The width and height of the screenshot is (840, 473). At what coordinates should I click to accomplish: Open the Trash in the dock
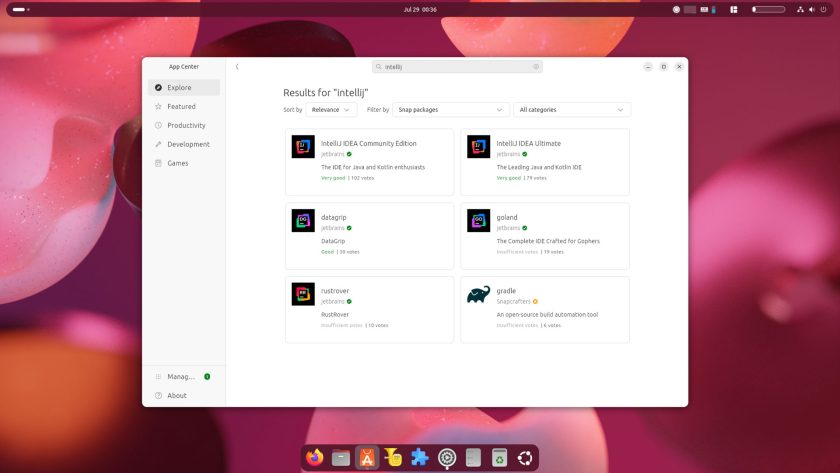[499, 457]
